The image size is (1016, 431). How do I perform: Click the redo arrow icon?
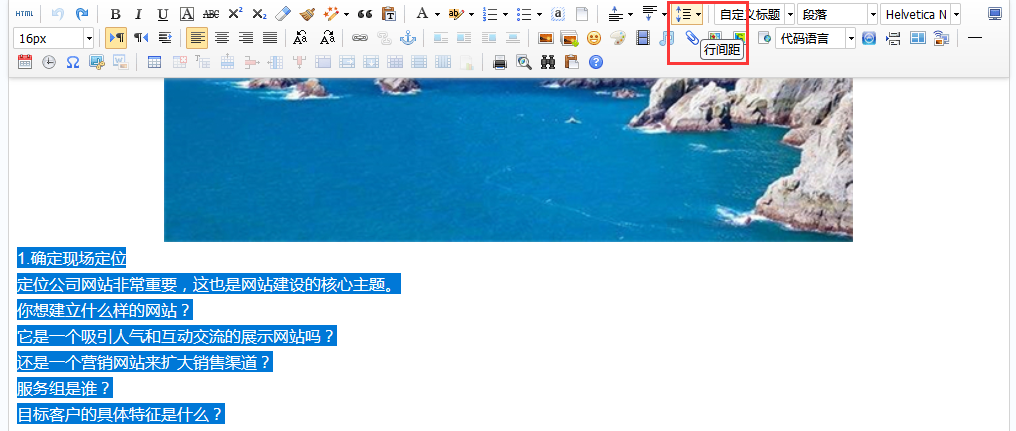(x=82, y=14)
